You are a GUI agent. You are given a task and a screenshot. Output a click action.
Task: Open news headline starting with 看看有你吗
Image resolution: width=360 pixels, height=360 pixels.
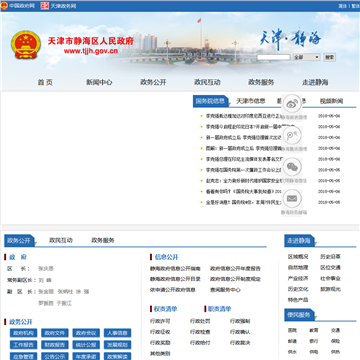244,192
